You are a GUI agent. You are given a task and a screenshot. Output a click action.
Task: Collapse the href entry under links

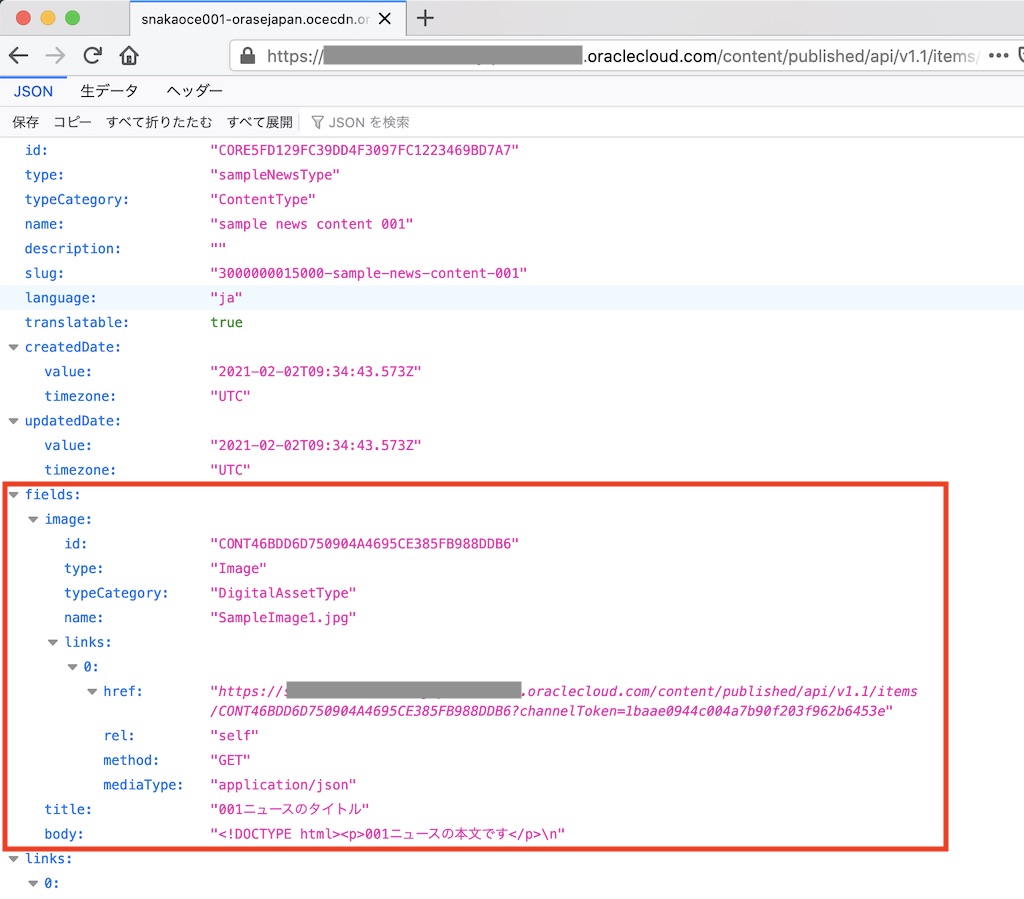92,691
